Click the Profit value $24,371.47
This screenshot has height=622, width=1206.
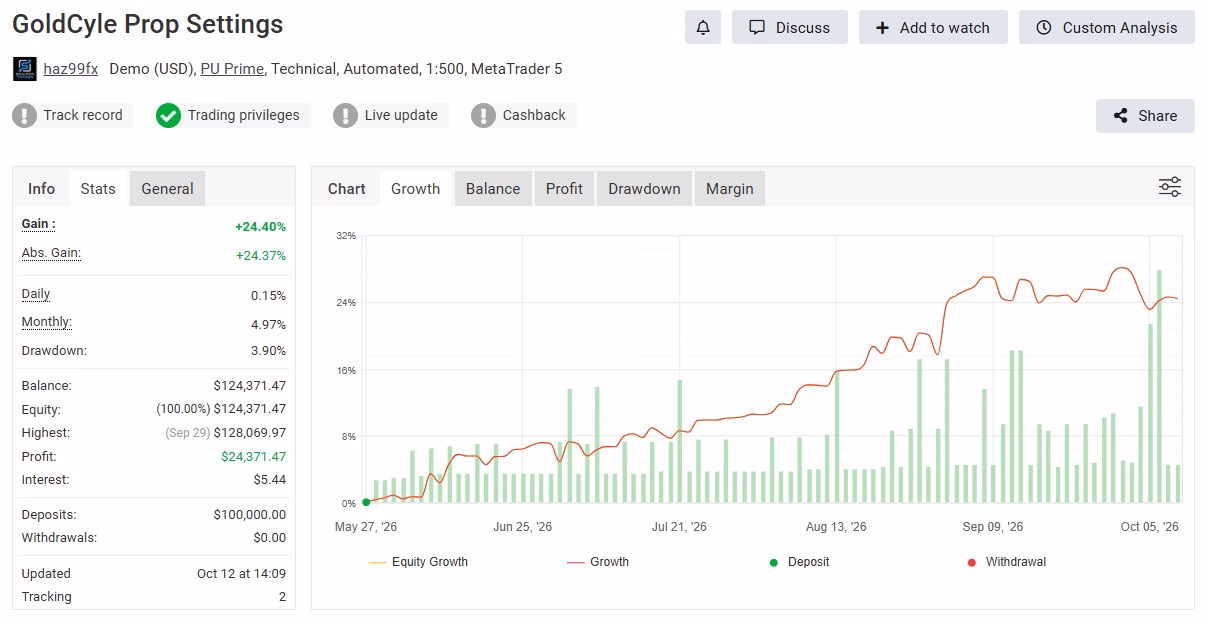coord(253,457)
